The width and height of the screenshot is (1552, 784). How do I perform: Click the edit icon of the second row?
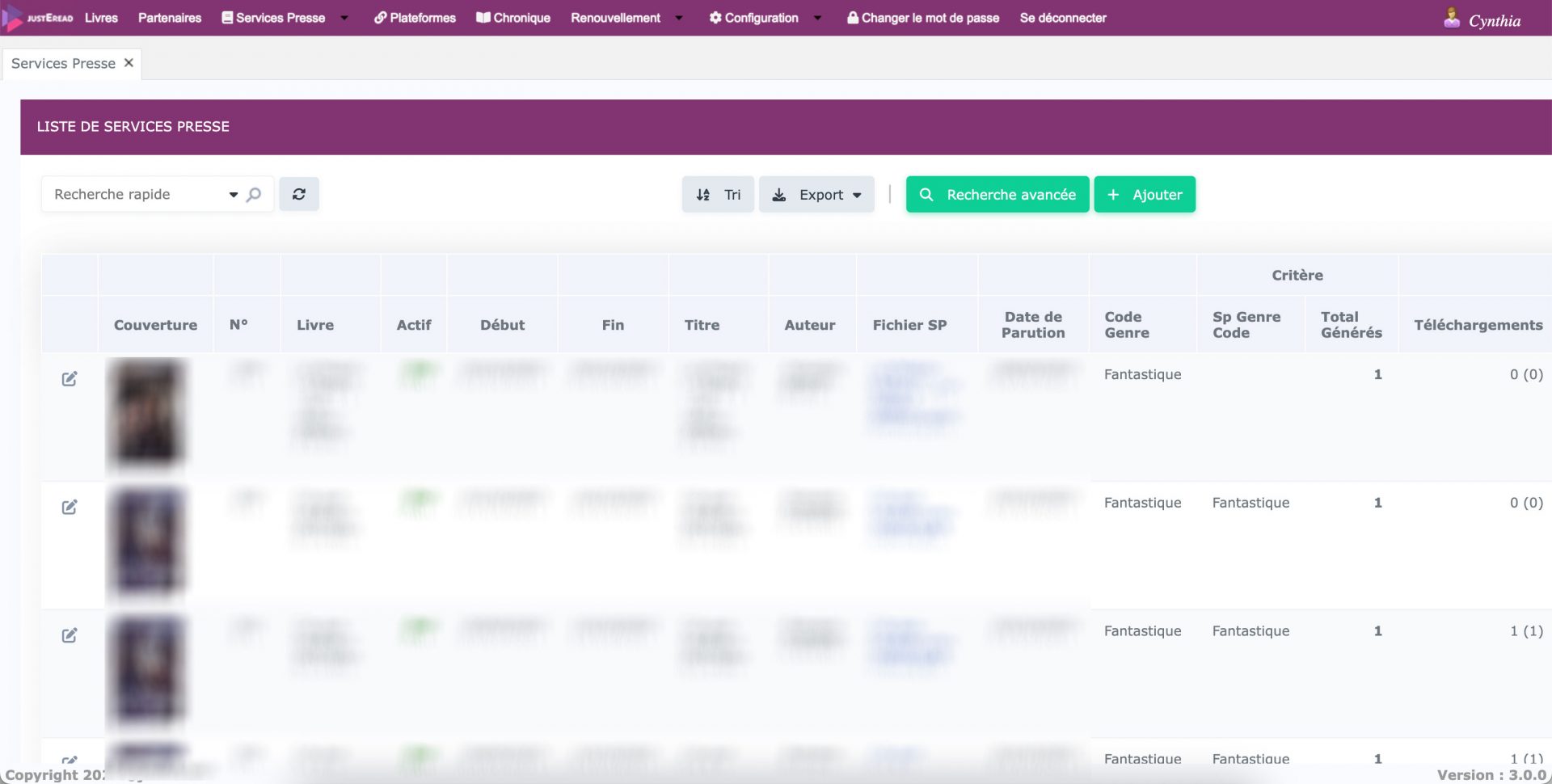click(70, 507)
